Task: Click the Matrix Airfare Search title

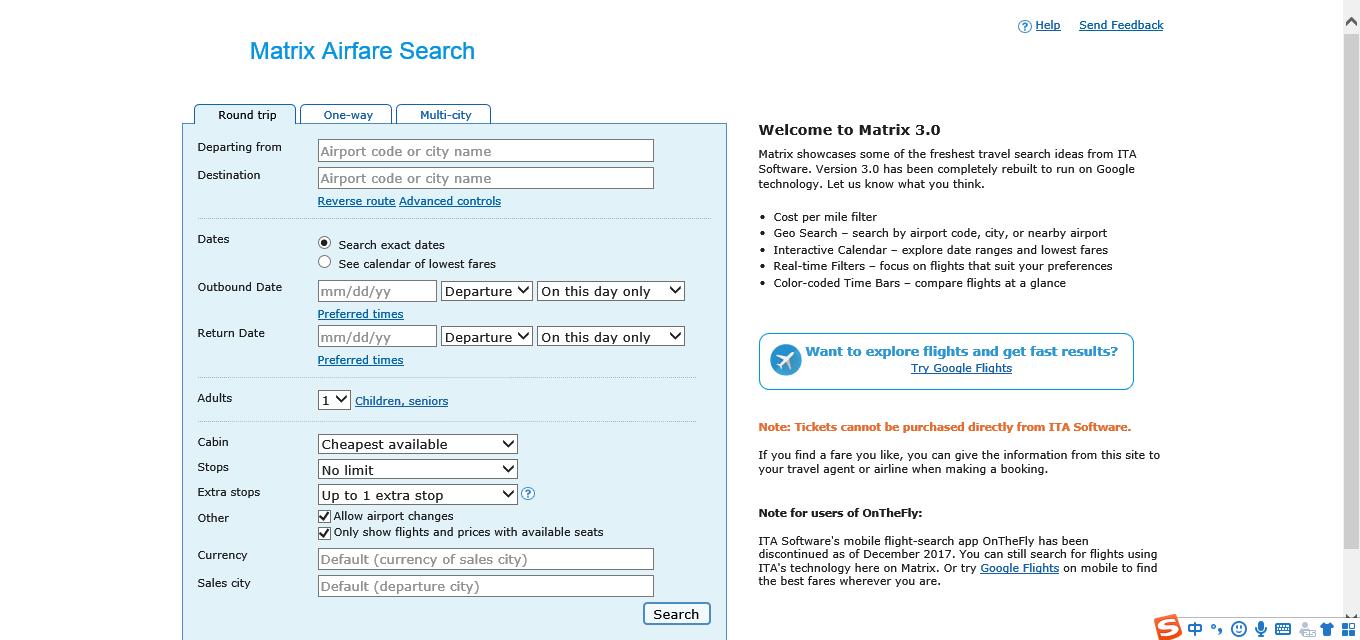Action: [362, 51]
